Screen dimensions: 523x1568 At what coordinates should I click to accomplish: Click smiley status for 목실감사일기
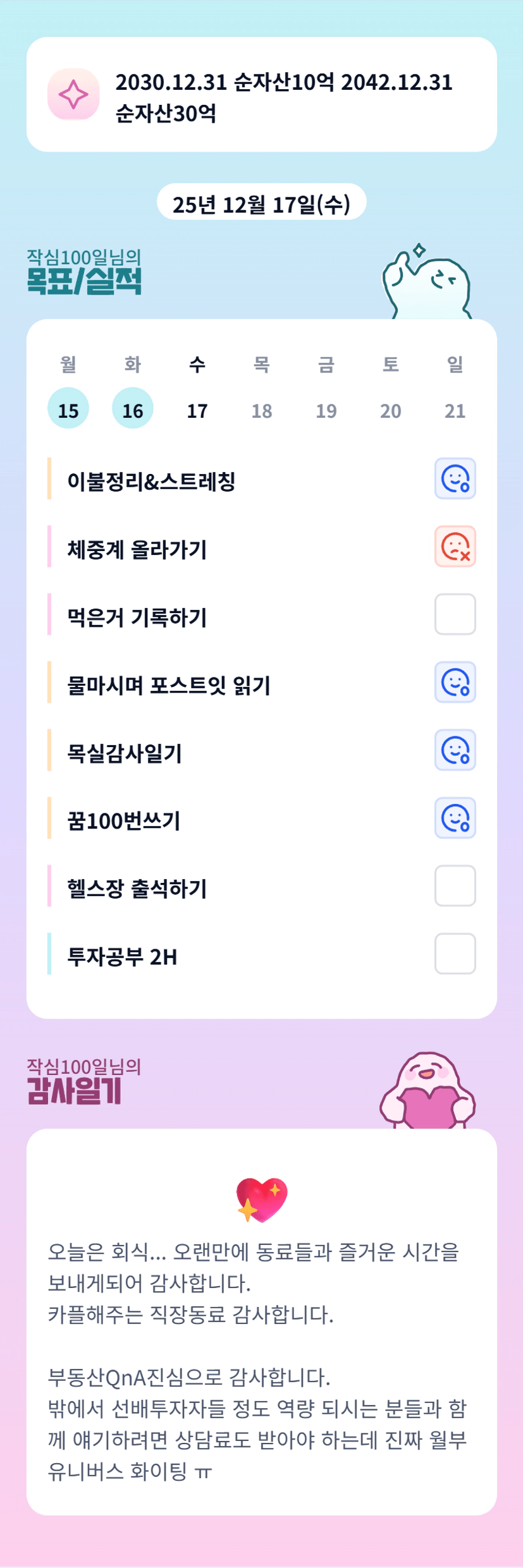(455, 750)
